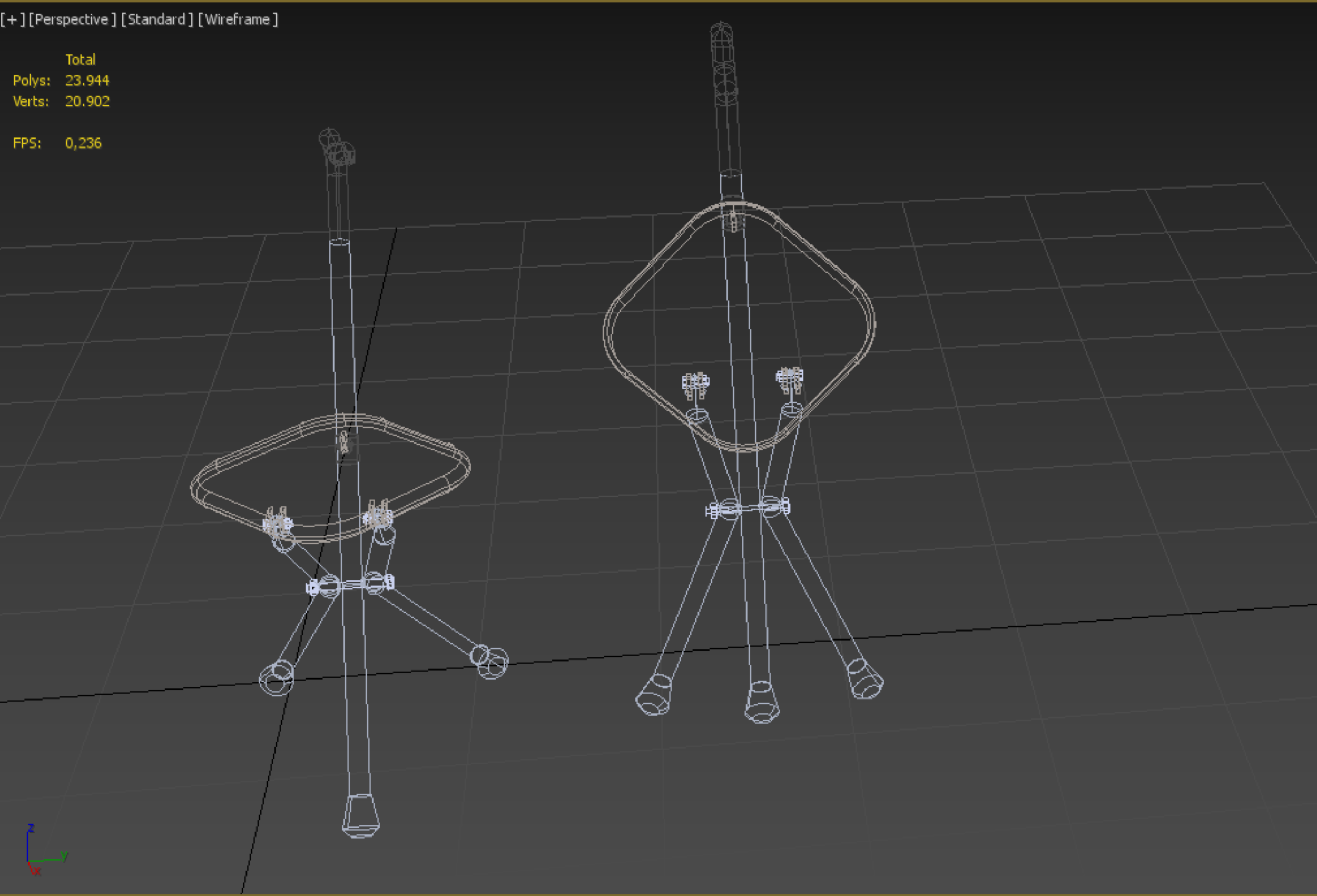The width and height of the screenshot is (1317, 896).
Task: Select the right stool's middle rubber foot
Action: 762,703
